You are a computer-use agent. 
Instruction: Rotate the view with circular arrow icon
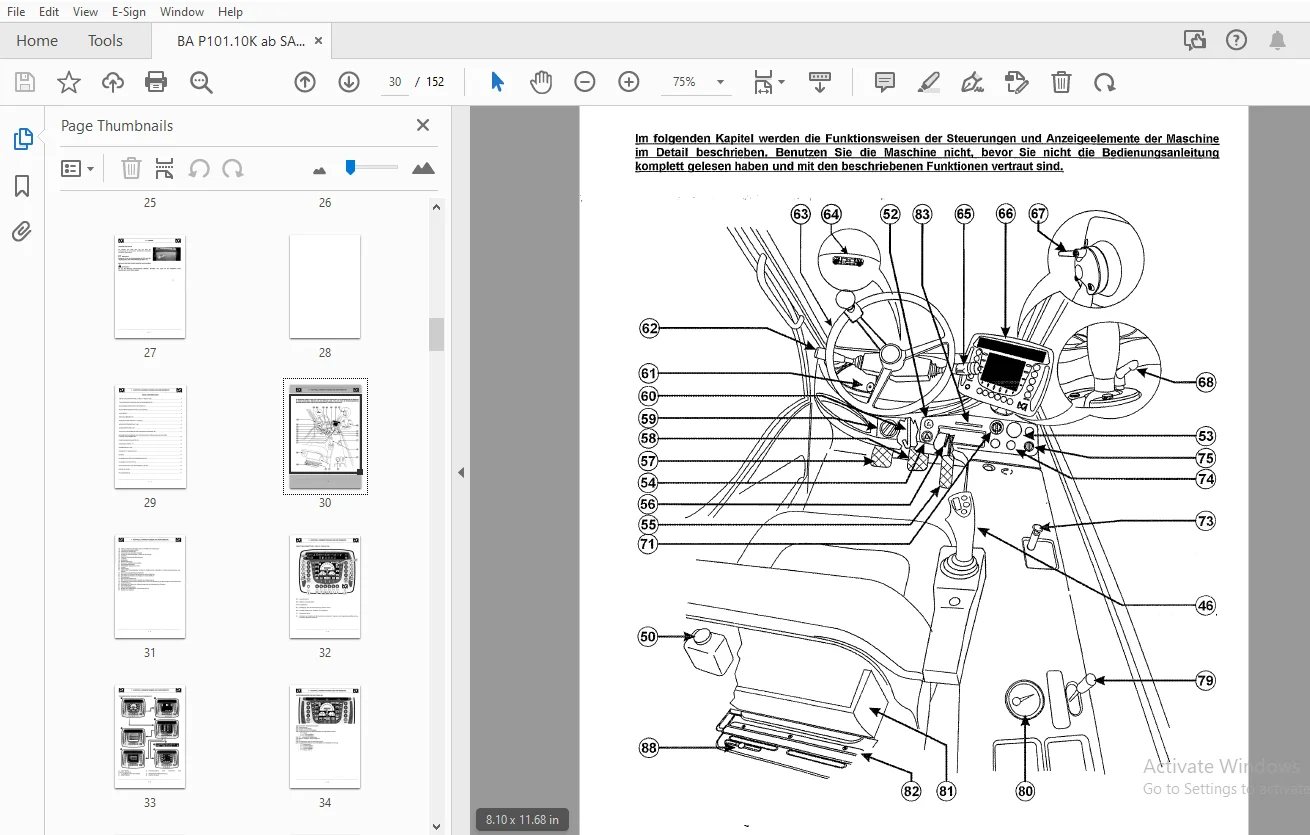pyautogui.click(x=1105, y=82)
